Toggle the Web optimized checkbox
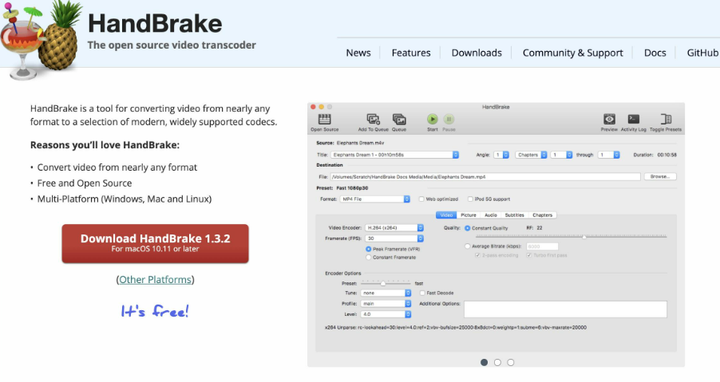 [421, 199]
